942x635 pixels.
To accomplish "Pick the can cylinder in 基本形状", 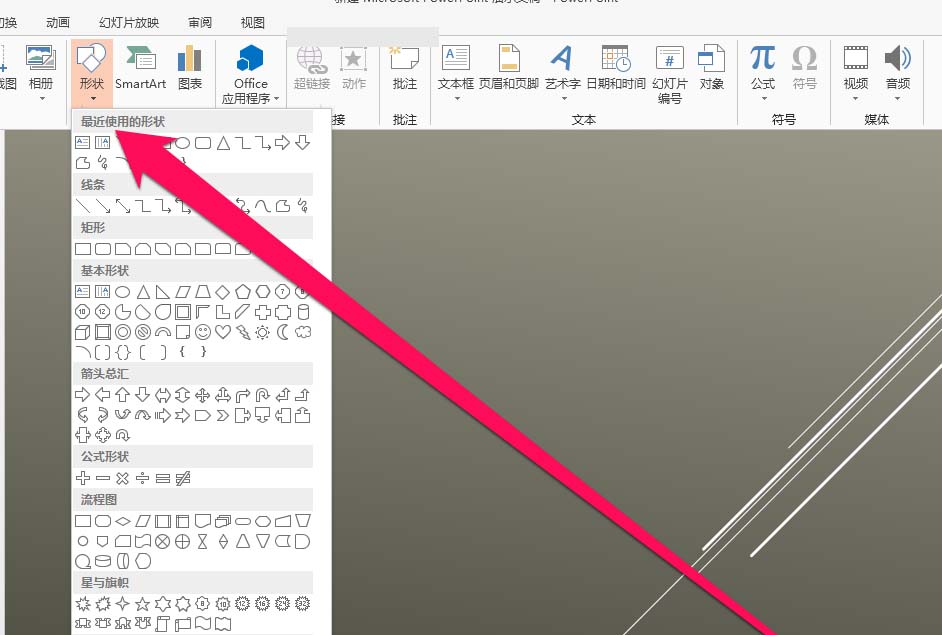I will (303, 312).
